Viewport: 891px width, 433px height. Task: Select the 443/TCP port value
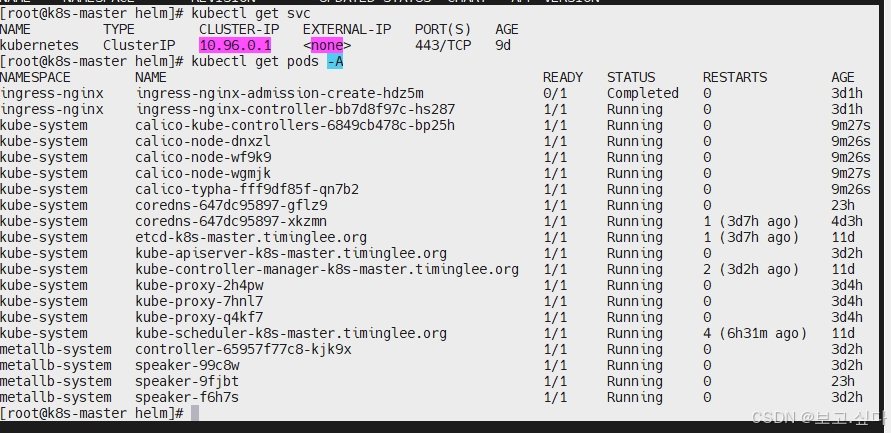click(x=443, y=45)
